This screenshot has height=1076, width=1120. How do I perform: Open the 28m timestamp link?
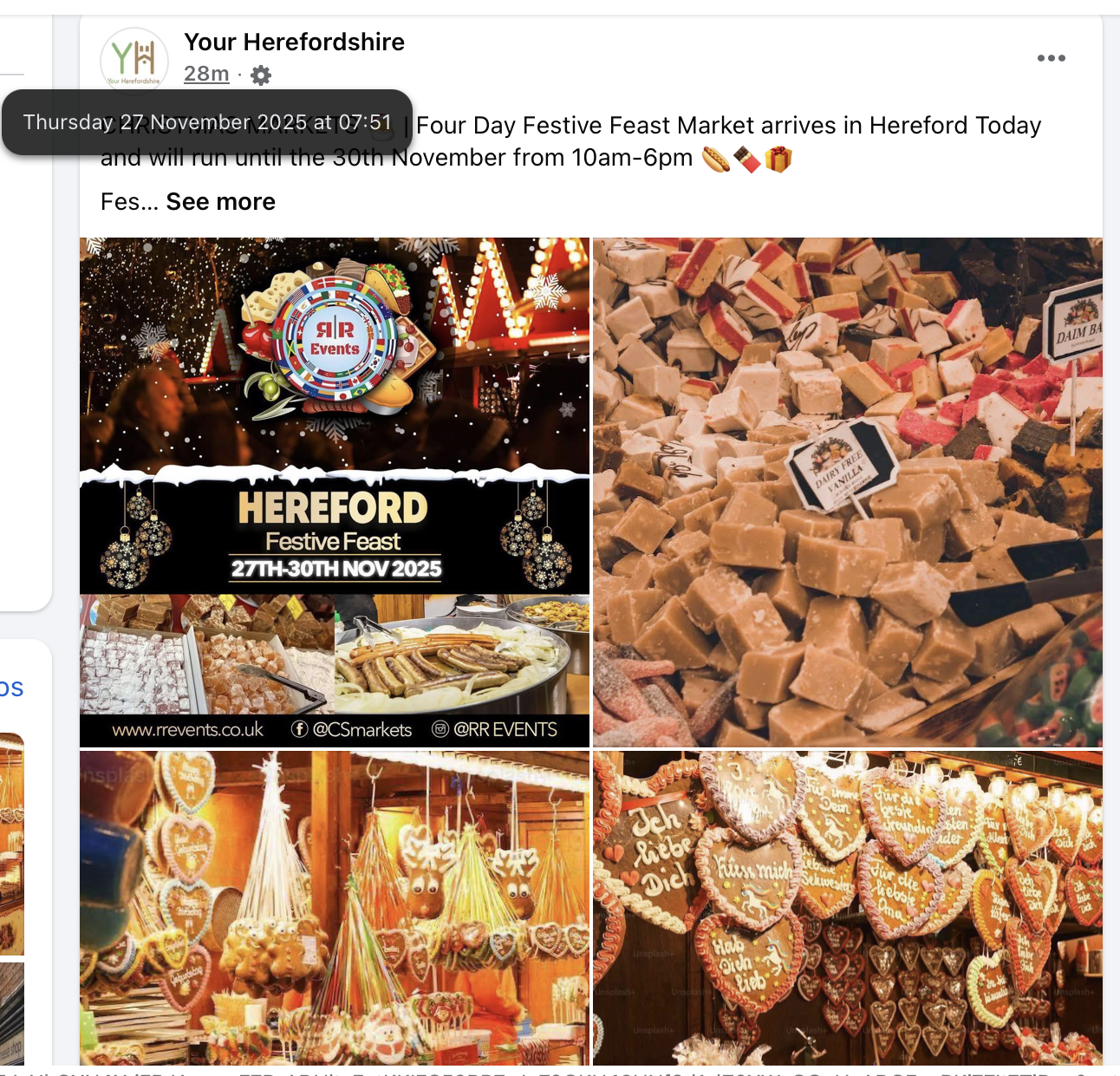pos(206,75)
